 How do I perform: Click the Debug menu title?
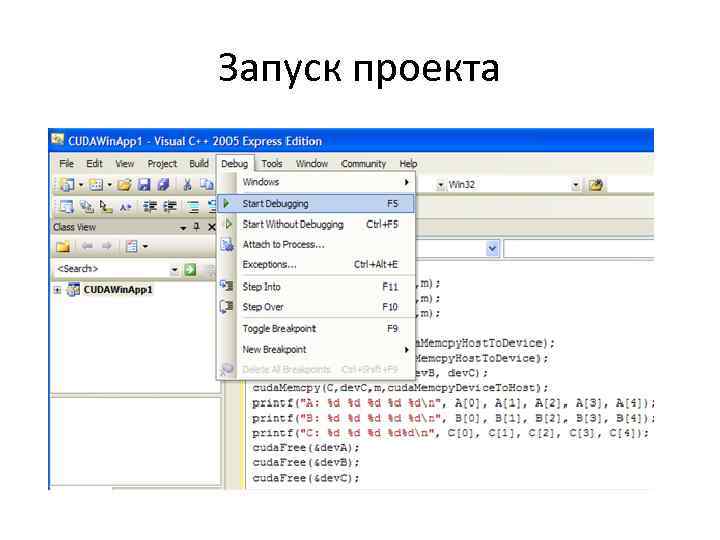234,163
